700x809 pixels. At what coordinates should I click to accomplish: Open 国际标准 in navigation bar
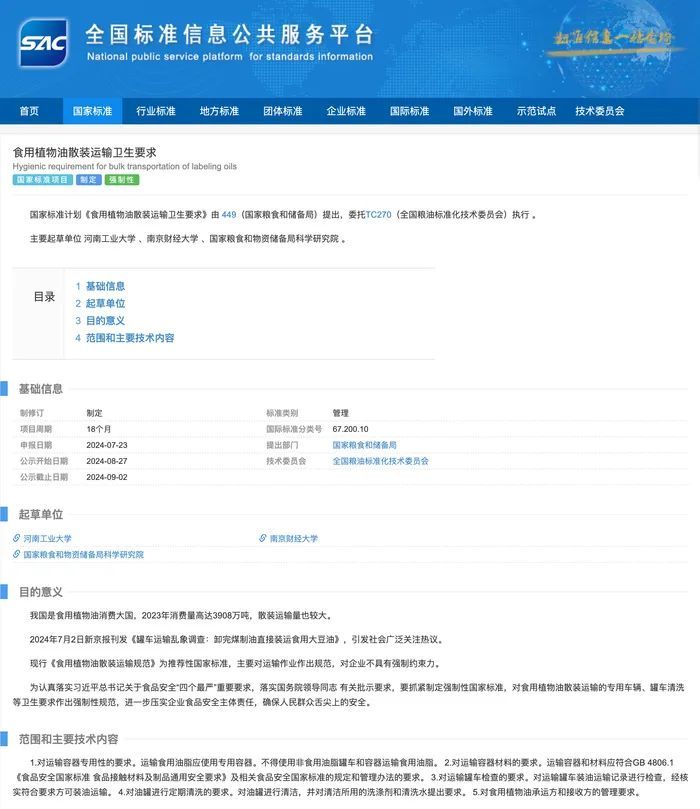click(x=409, y=111)
